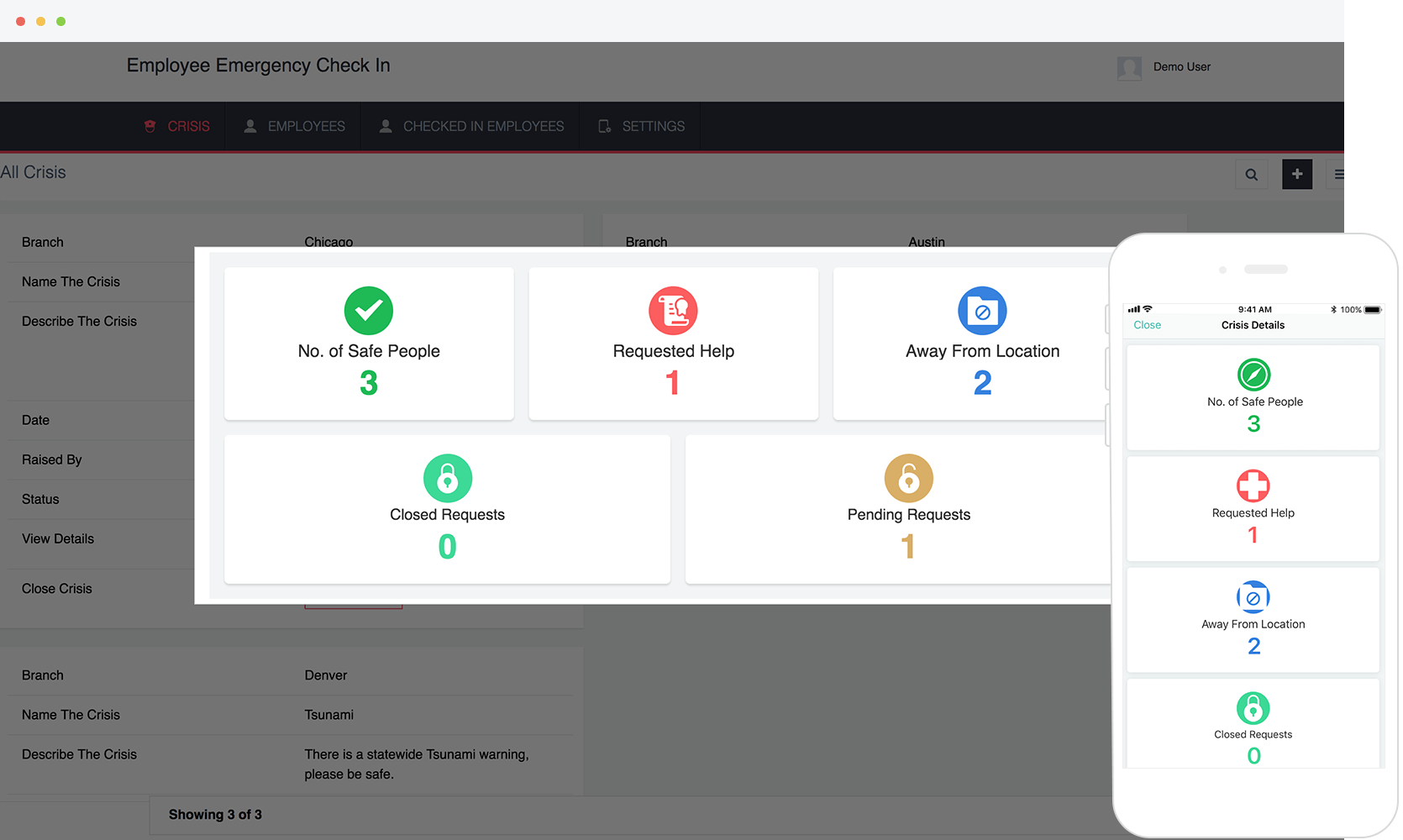
Task: Click the CHECKED IN EMPLOYEES person icon
Action: click(x=386, y=126)
